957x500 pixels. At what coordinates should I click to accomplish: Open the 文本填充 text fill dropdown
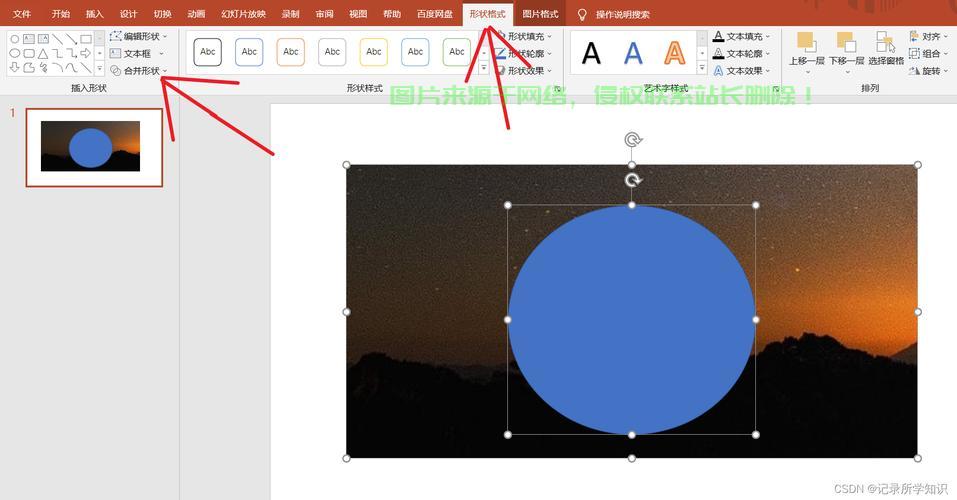742,37
